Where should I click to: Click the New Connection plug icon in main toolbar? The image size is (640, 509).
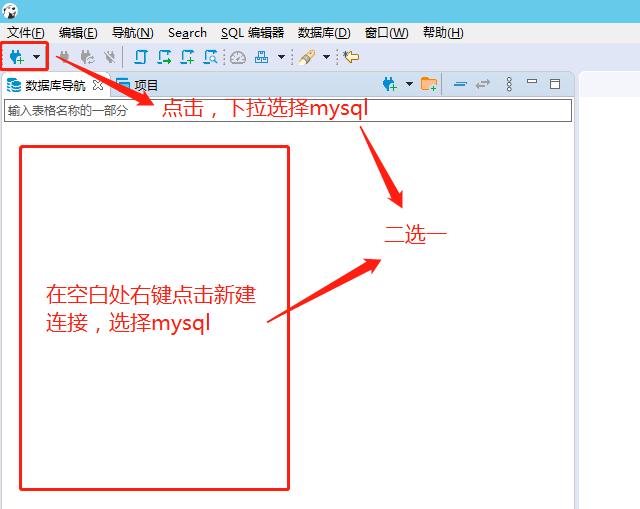pos(17,57)
